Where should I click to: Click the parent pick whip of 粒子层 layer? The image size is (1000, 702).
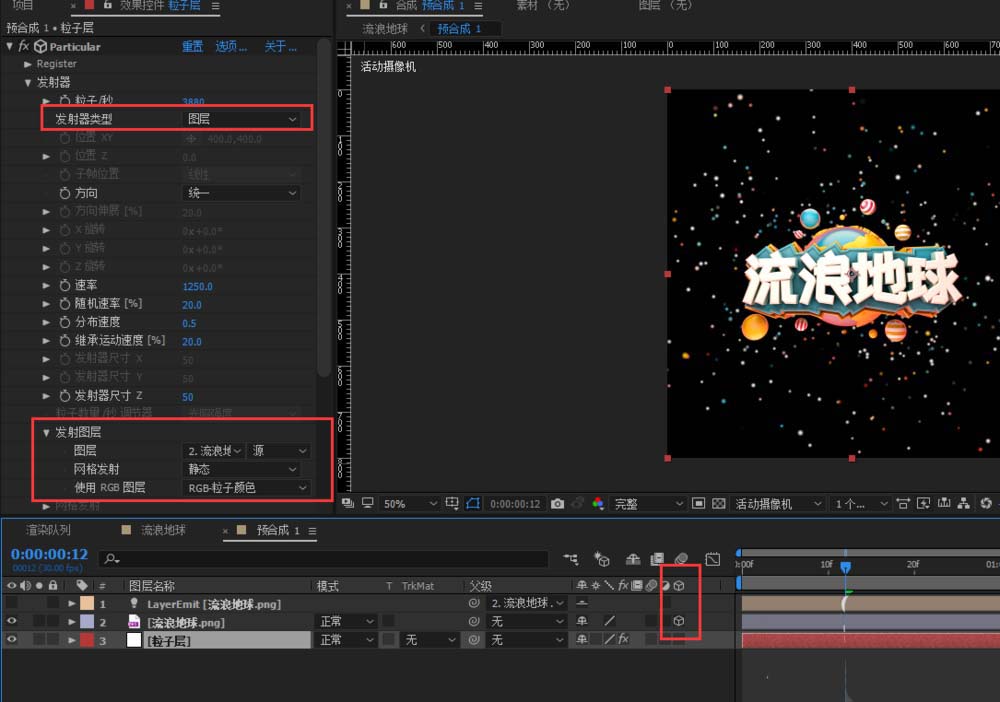tap(474, 640)
